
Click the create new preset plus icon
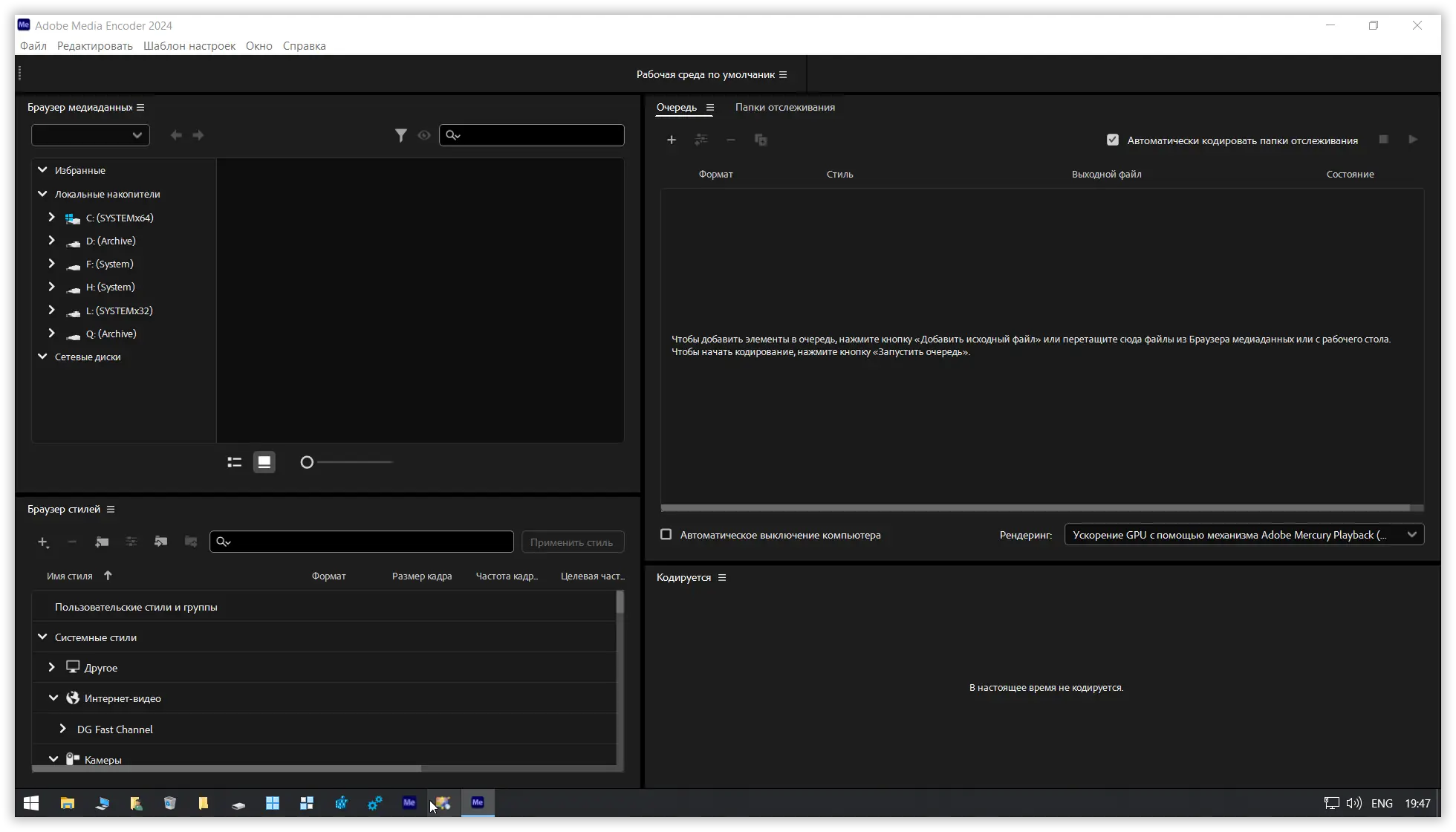click(x=43, y=542)
